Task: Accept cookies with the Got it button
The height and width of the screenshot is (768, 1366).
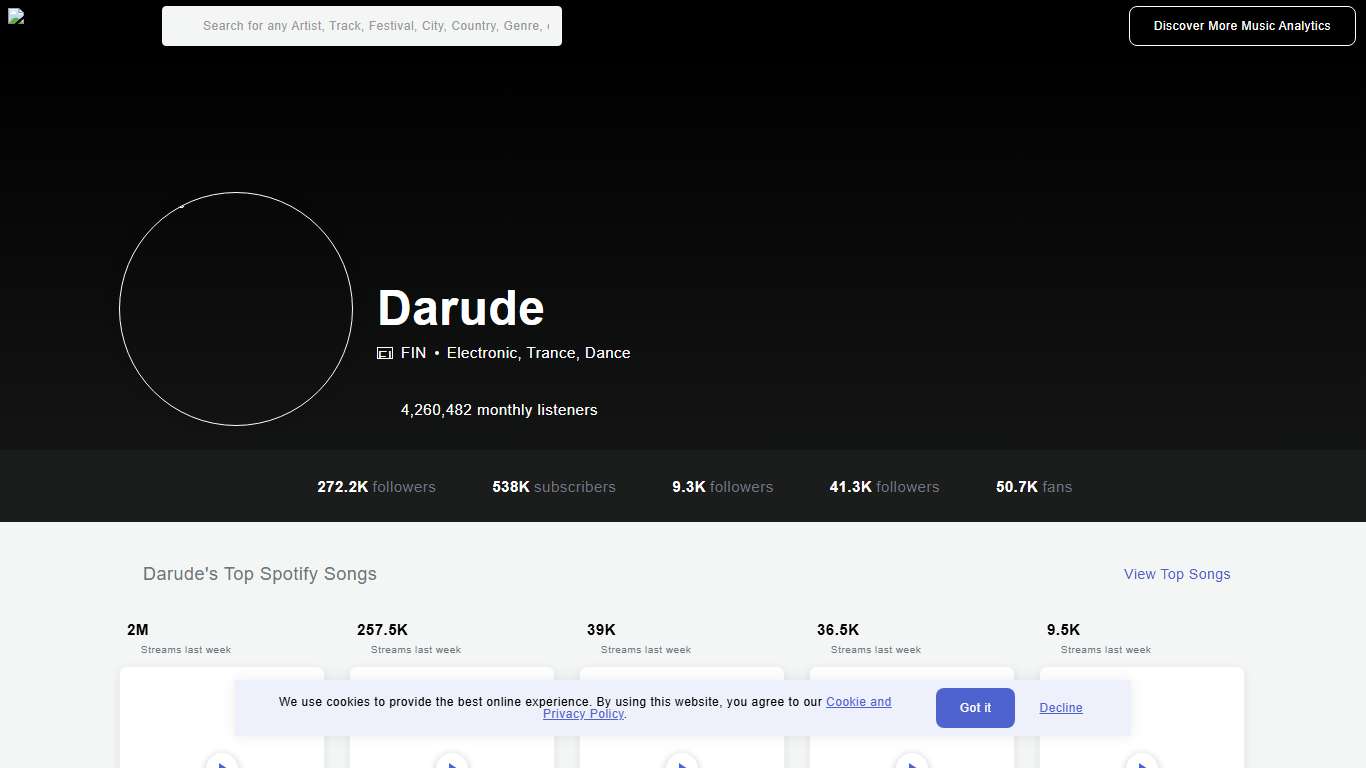Action: tap(974, 708)
